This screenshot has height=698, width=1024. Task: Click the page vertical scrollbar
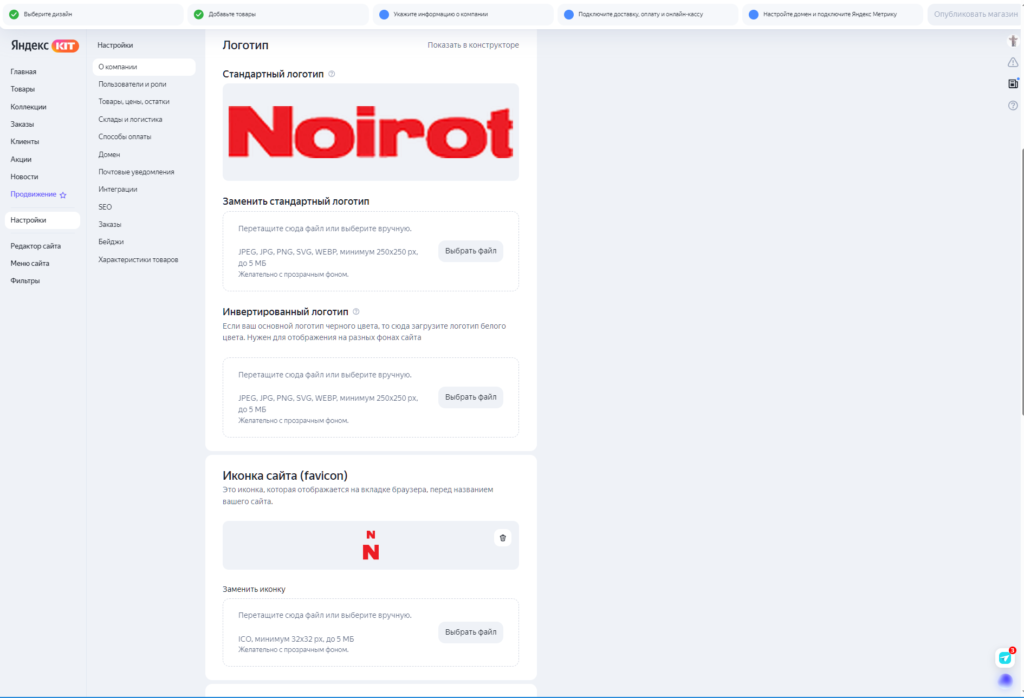1021,281
